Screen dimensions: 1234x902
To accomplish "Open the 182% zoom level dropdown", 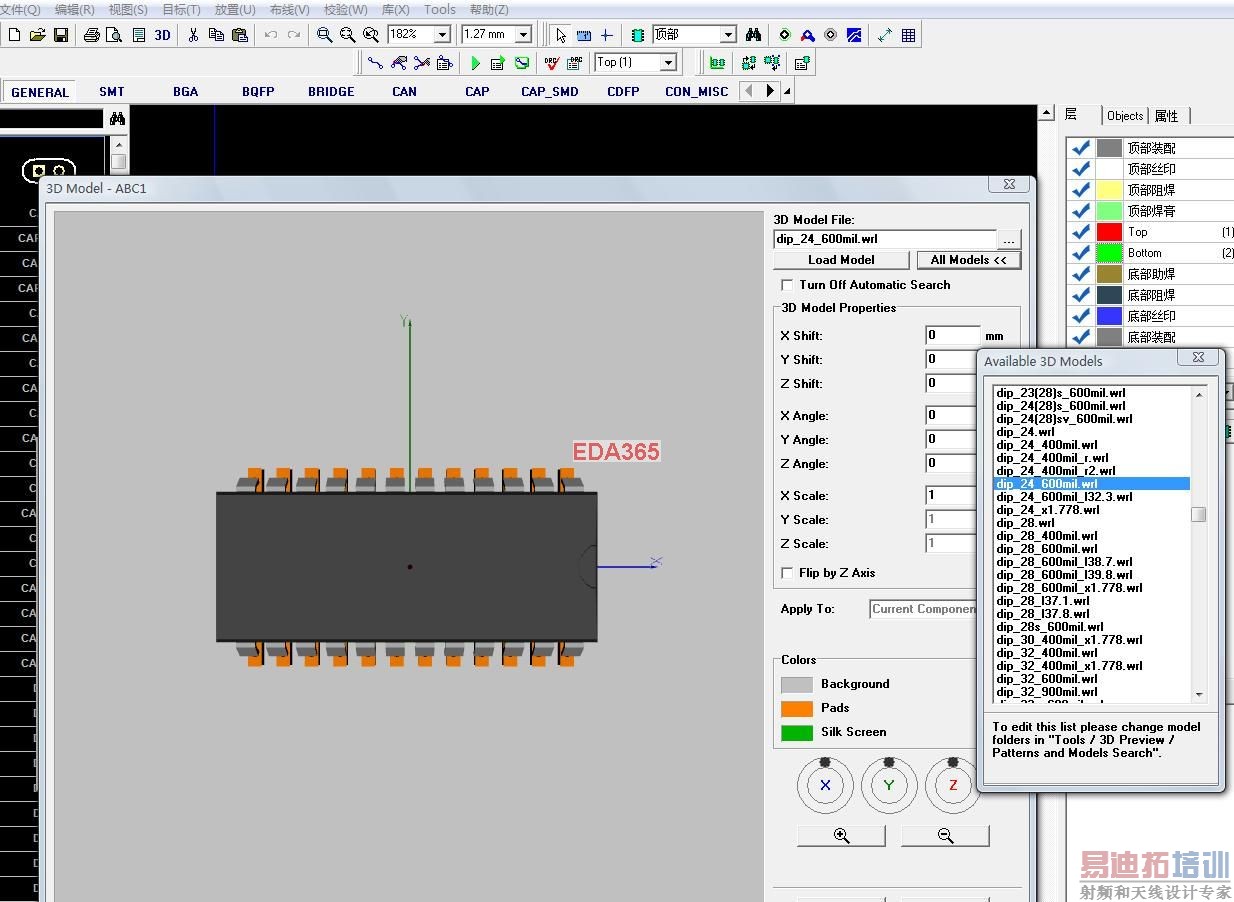I will click(x=442, y=35).
